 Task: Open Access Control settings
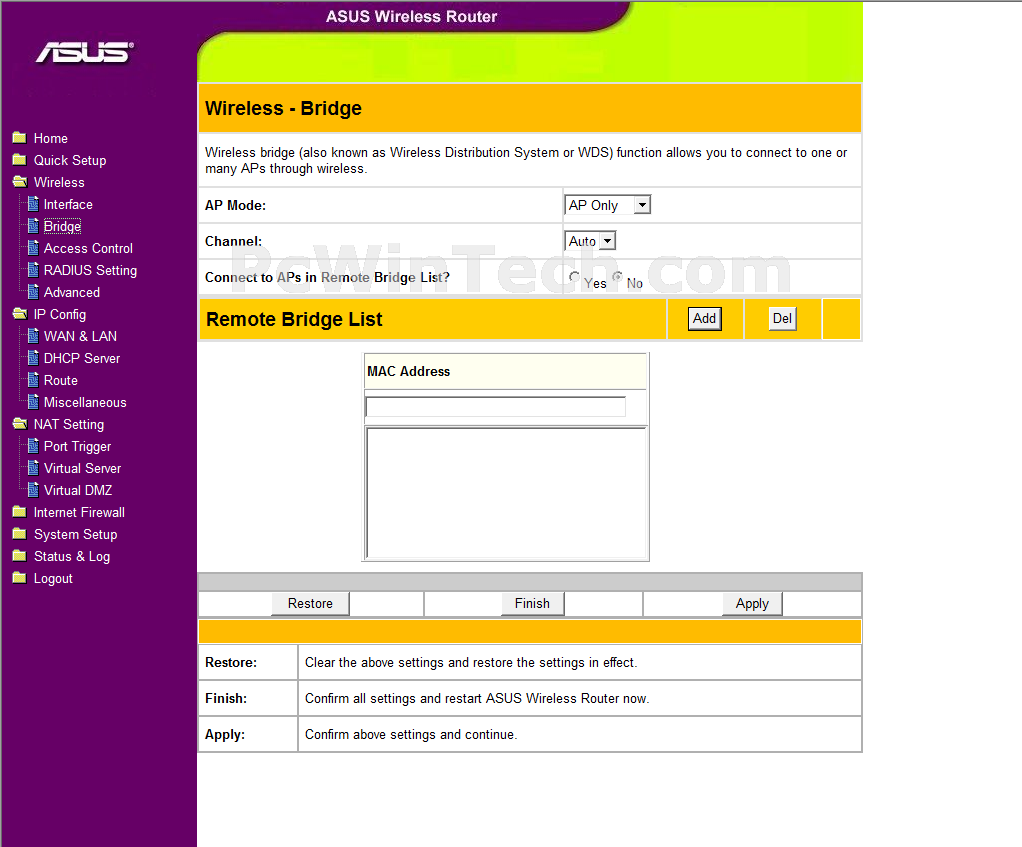[x=88, y=248]
